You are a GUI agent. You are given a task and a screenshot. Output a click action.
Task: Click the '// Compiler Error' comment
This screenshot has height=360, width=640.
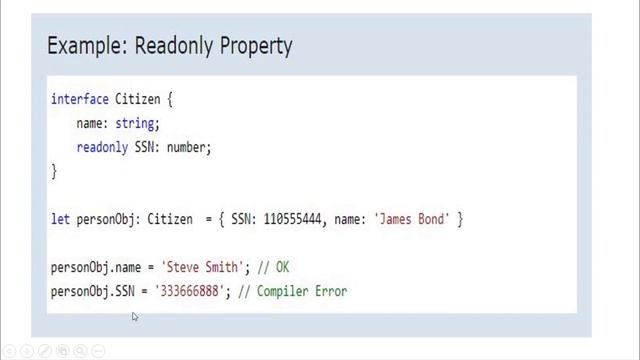click(293, 291)
